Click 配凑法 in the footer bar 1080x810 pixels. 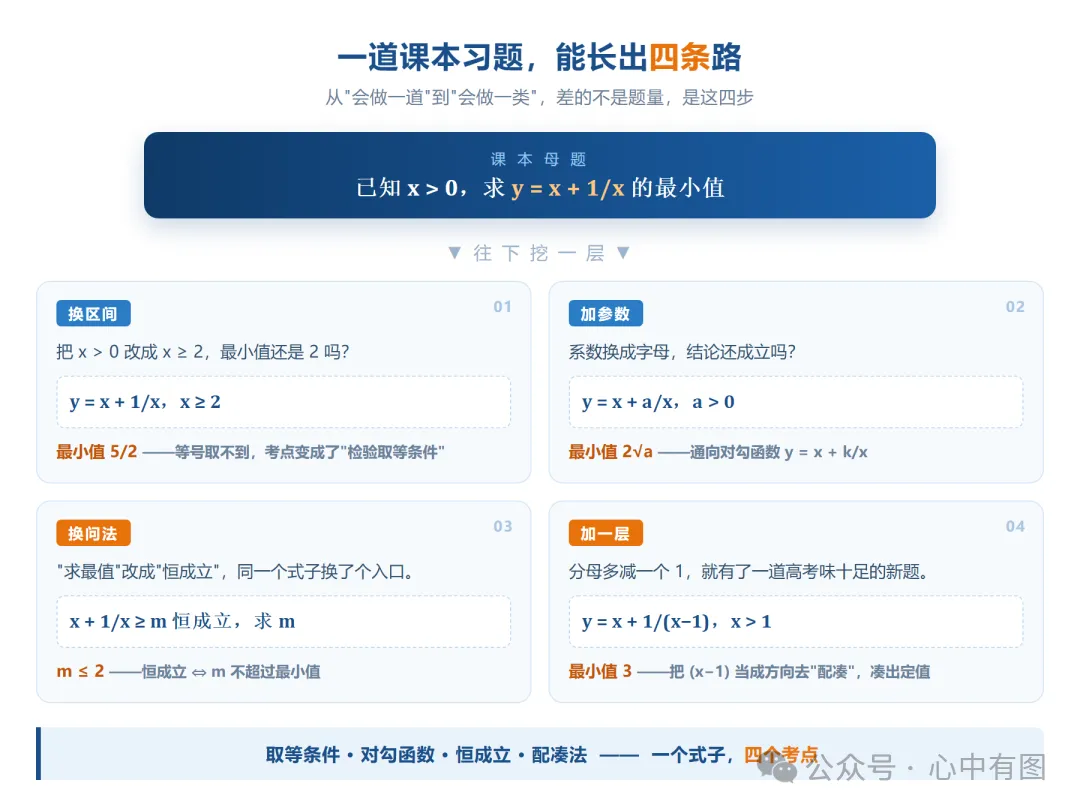coord(559,755)
